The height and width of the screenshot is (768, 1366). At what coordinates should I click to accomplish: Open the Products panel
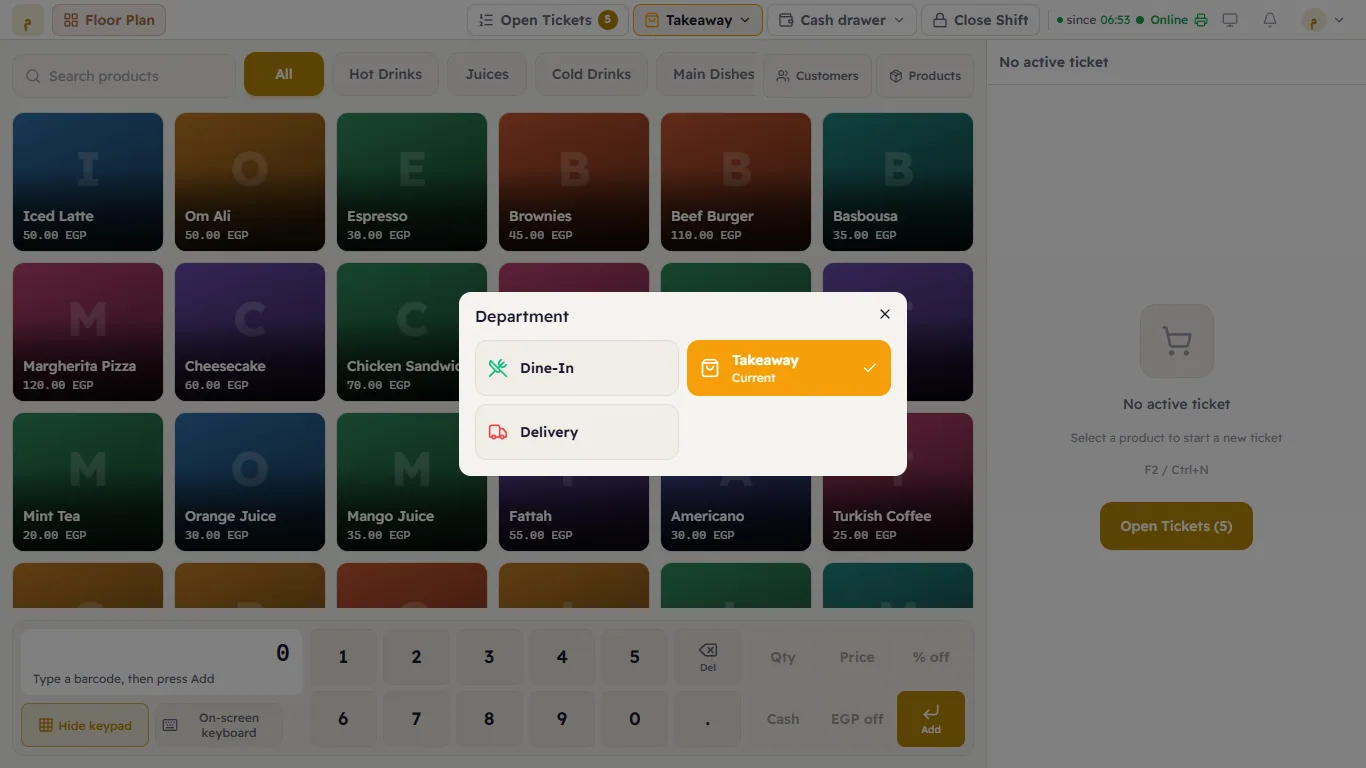click(925, 76)
